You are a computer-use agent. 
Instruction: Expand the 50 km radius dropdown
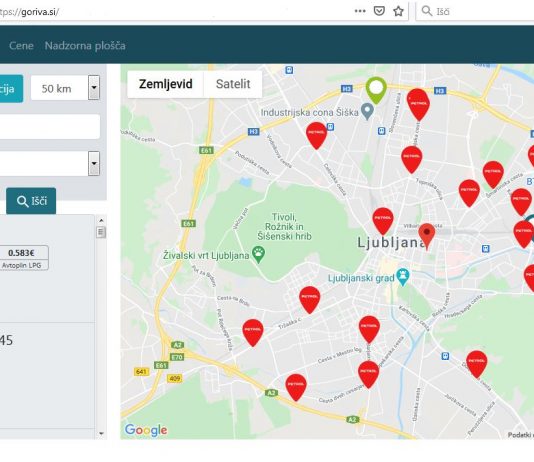pos(94,88)
